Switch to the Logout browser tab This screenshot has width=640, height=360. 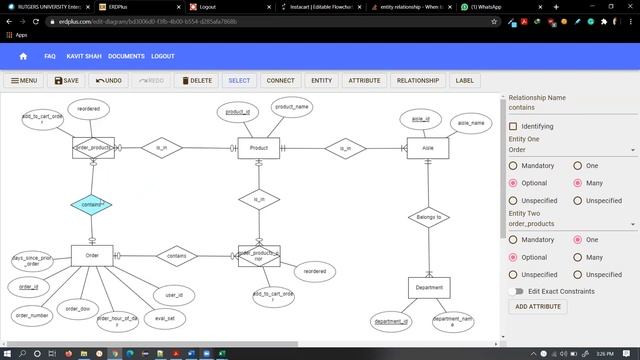[x=231, y=7]
